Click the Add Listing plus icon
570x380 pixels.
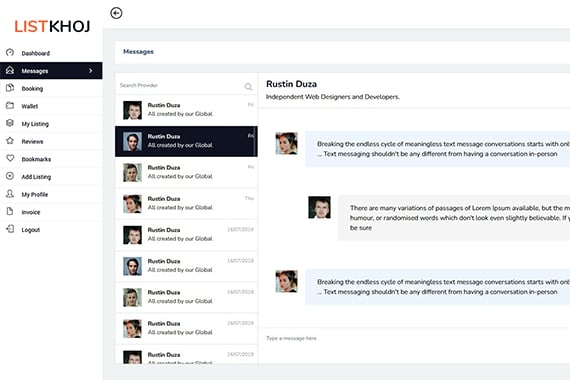point(10,176)
